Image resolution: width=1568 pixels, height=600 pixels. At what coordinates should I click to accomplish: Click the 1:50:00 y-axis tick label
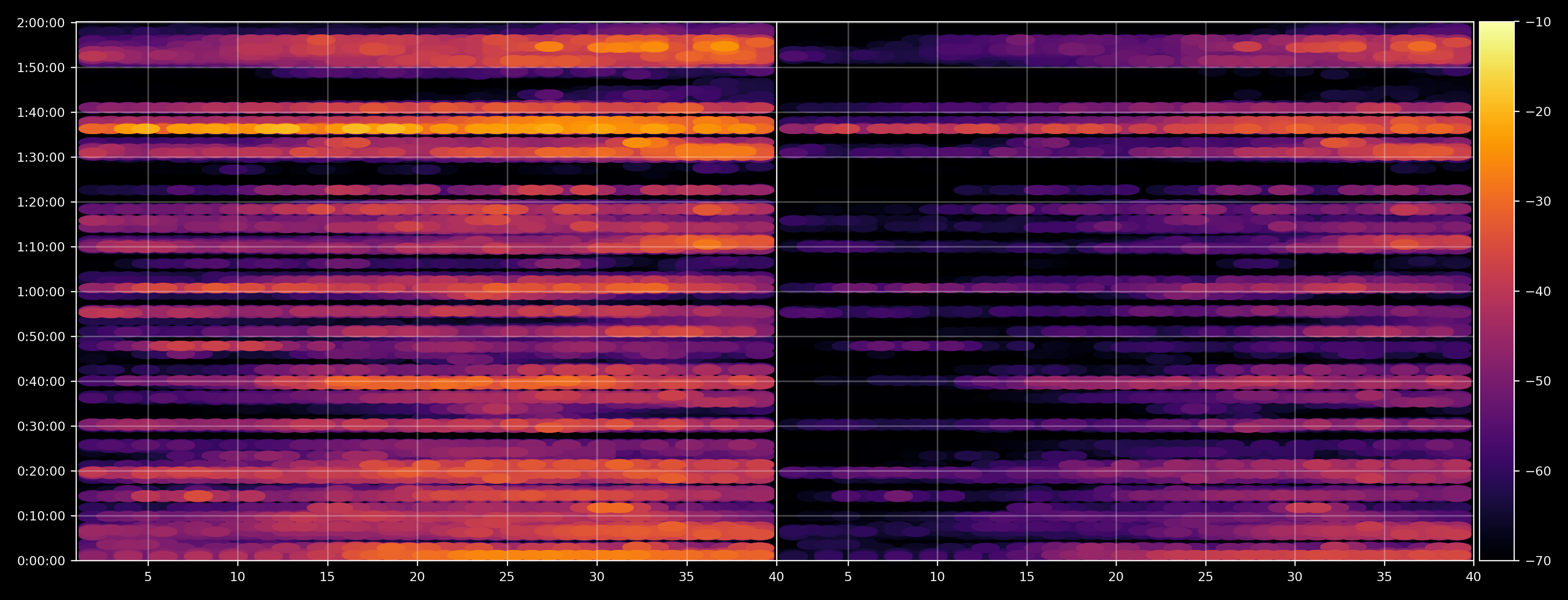pos(41,68)
